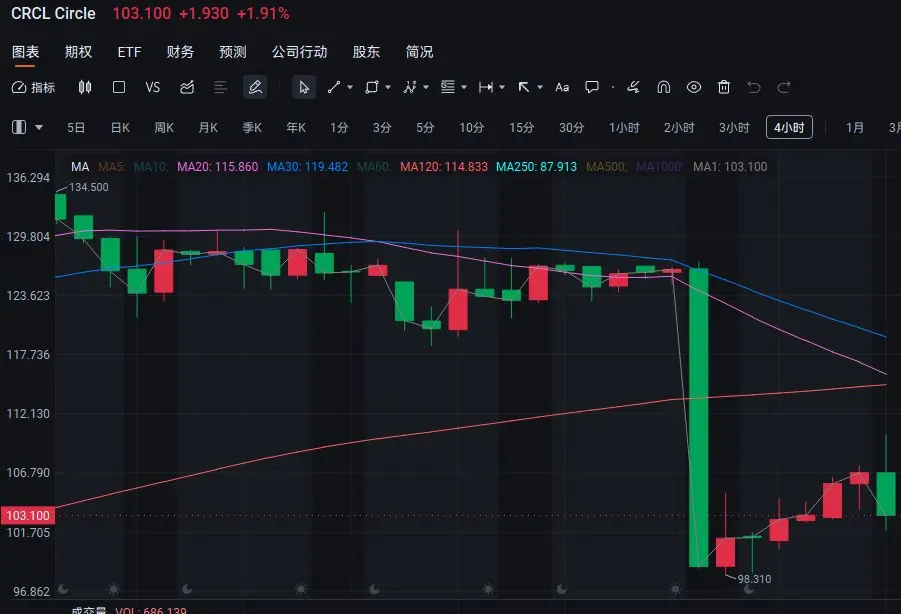Select the range measure tool
Screen dimensions: 901x614
[486, 87]
